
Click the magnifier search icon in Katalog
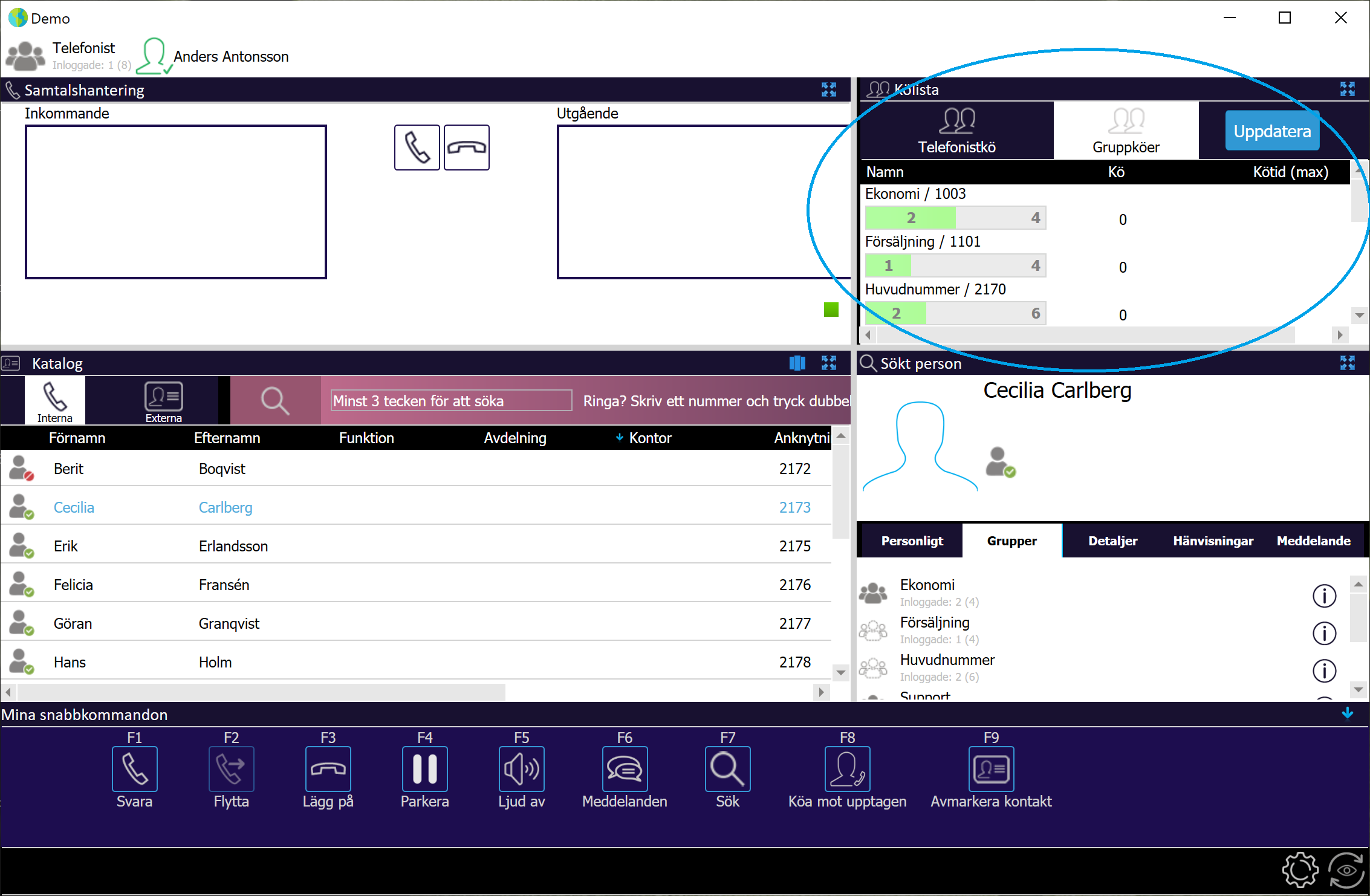click(275, 400)
